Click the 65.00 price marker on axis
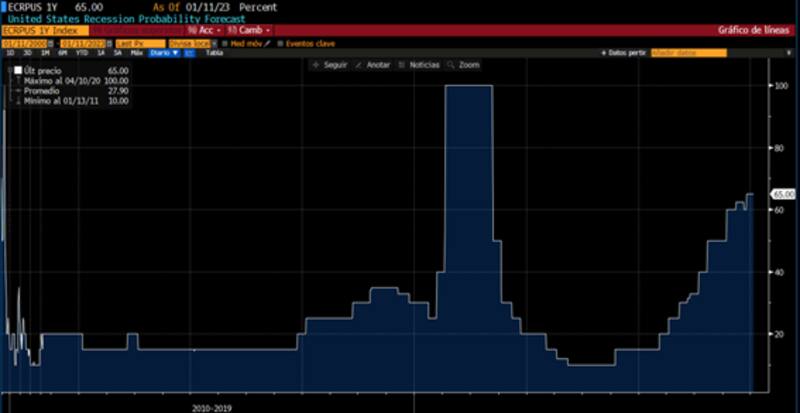 click(x=783, y=193)
